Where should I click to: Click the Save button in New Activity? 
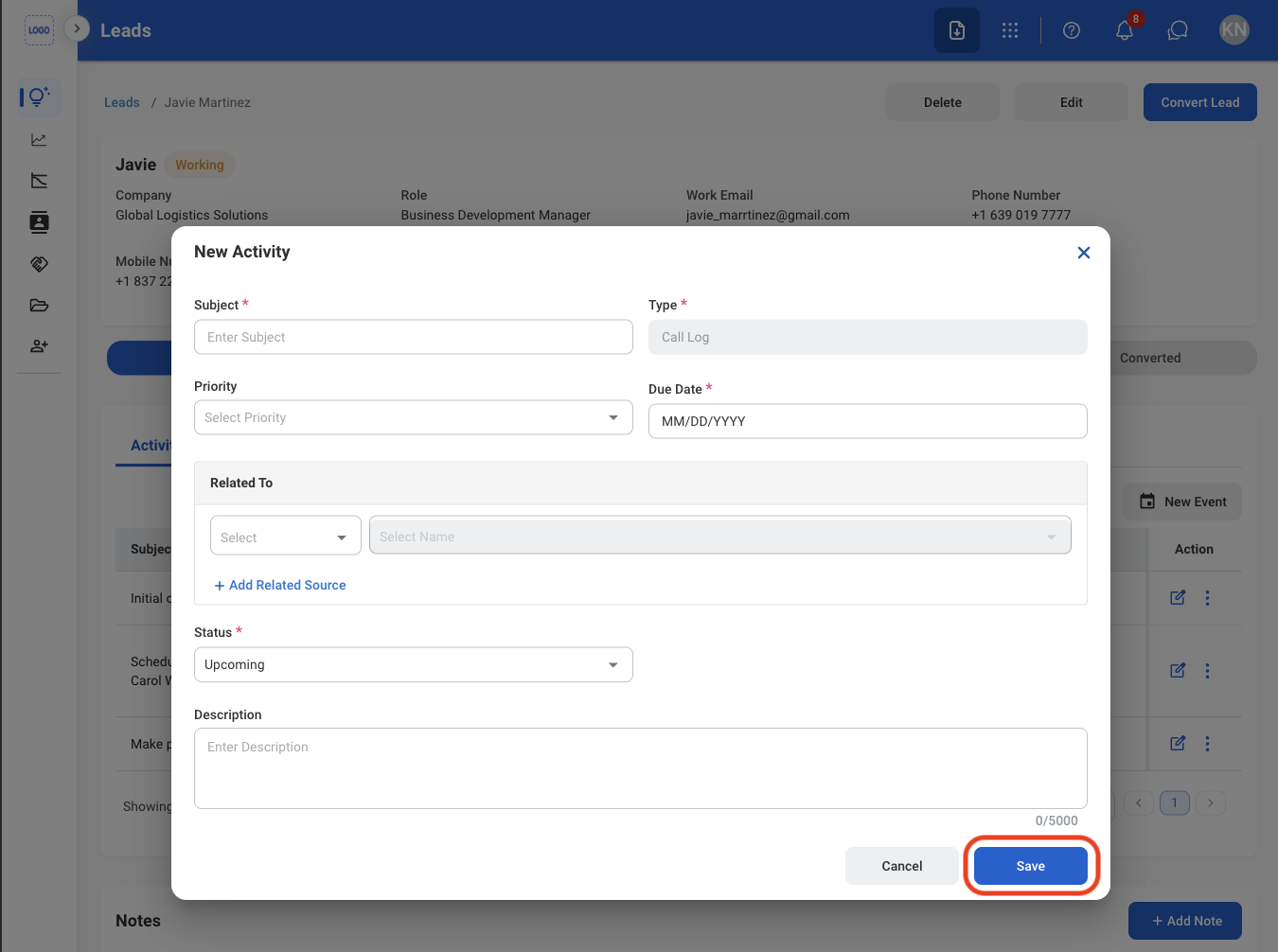(x=1030, y=866)
